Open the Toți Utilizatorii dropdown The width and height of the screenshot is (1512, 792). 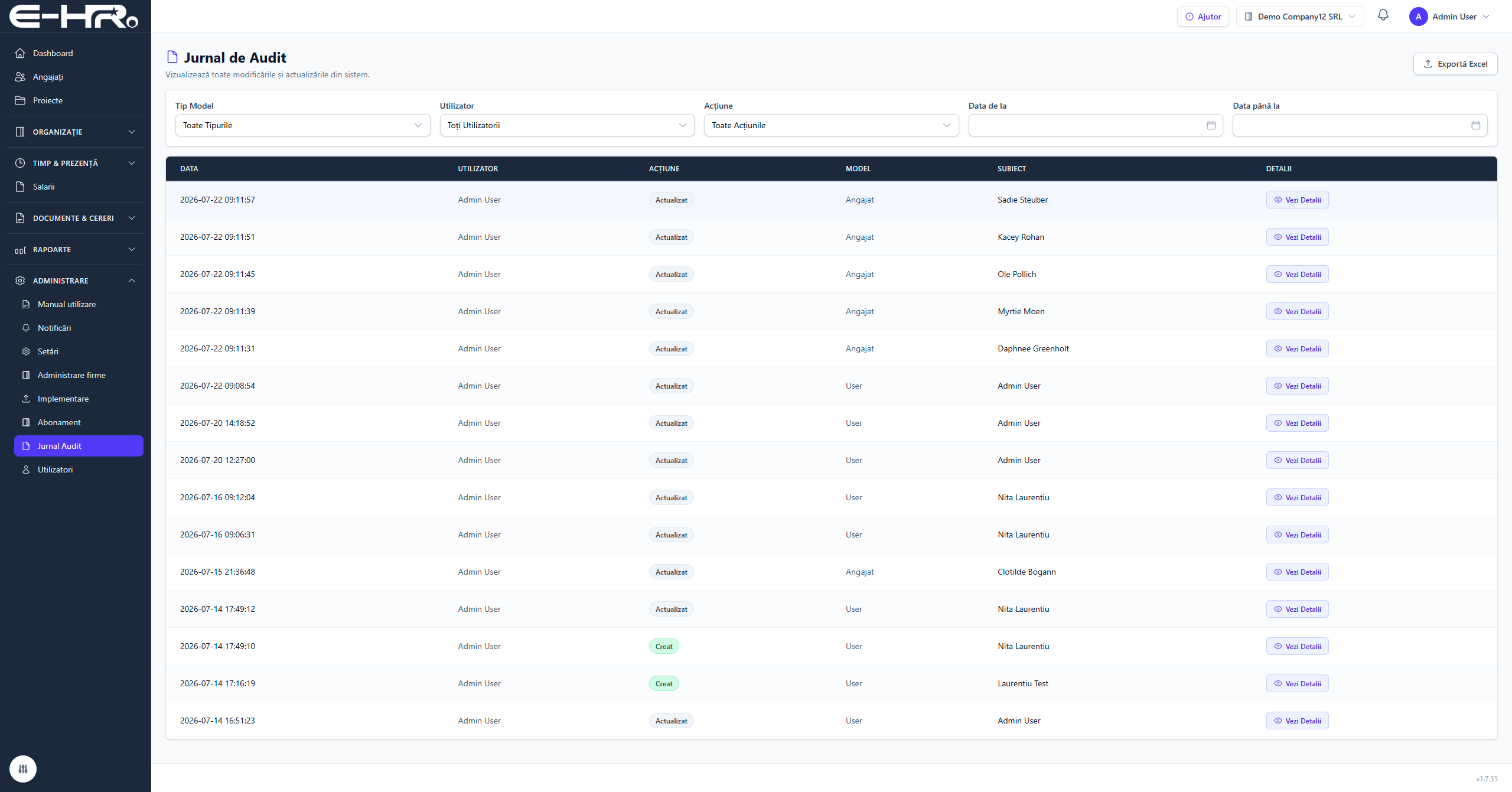coord(566,125)
